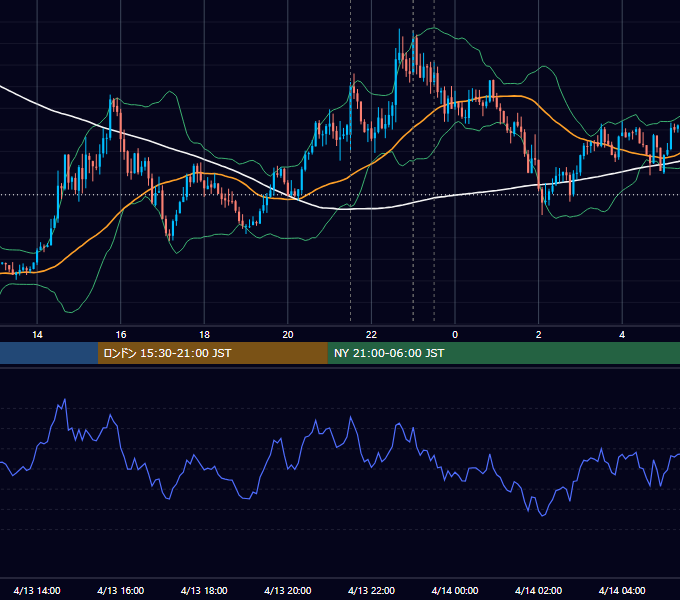Image resolution: width=680 pixels, height=600 pixels.
Task: Click the 4/14 02:00 time label
Action: [538, 590]
